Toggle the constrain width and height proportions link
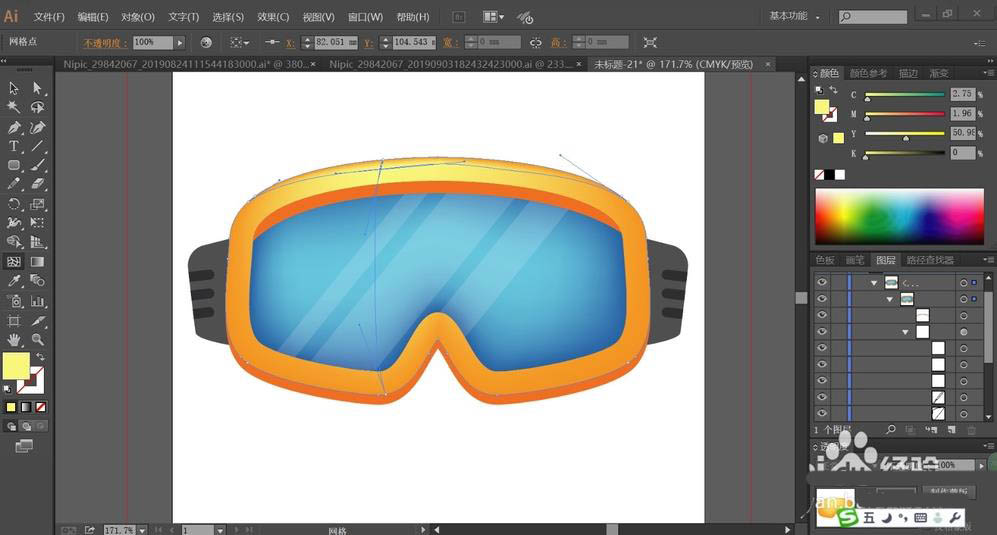 coord(535,43)
